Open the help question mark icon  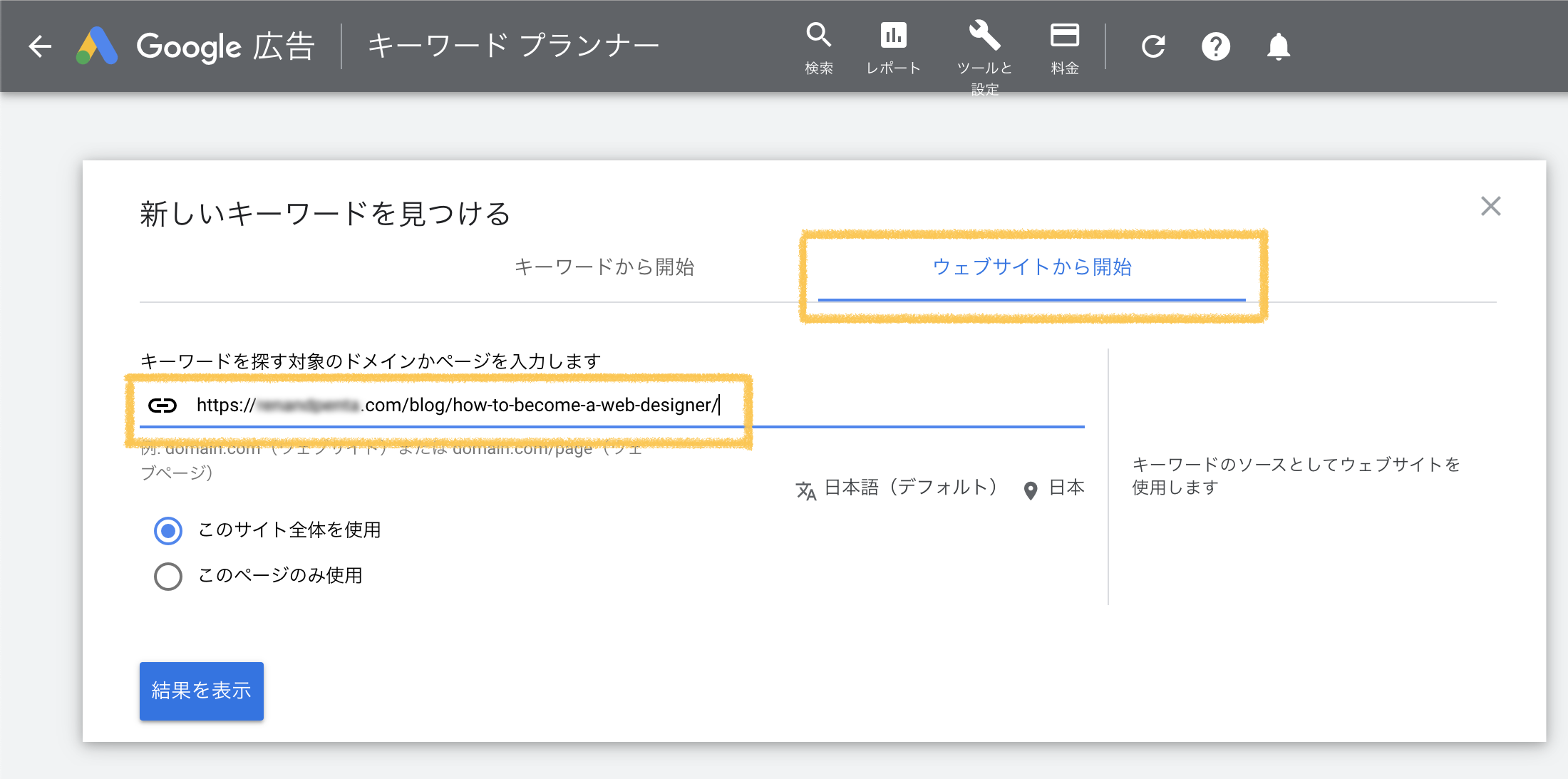coord(1216,47)
